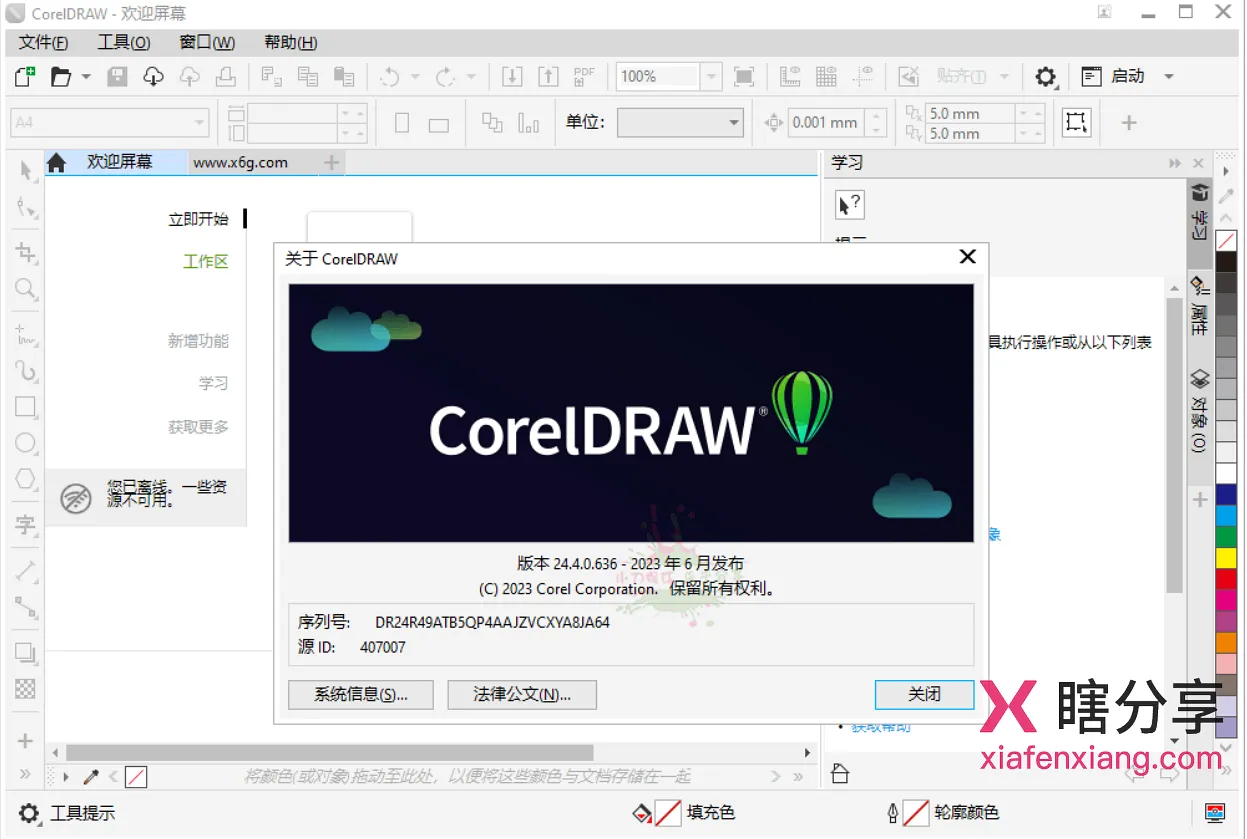The image size is (1247, 839).
Task: Click the 系统信息(S)... button
Action: (361, 694)
